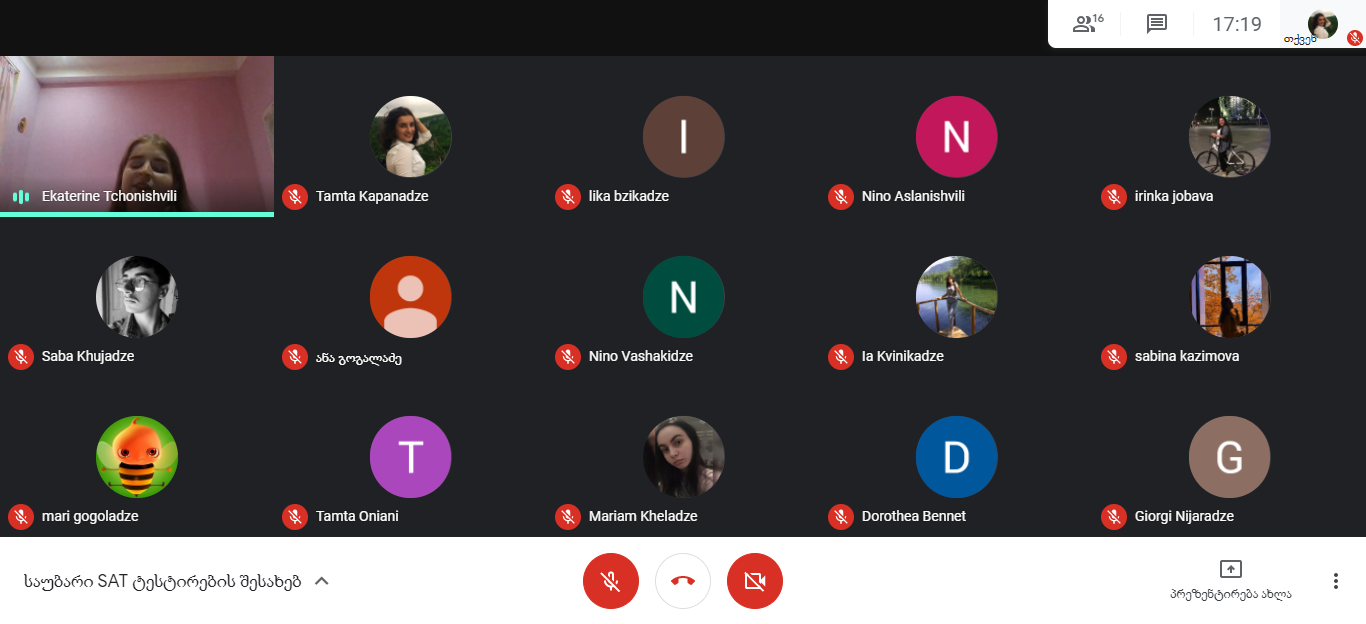Click the name label Mariam Kheladze
The height and width of the screenshot is (624, 1366).
pyautogui.click(x=643, y=517)
